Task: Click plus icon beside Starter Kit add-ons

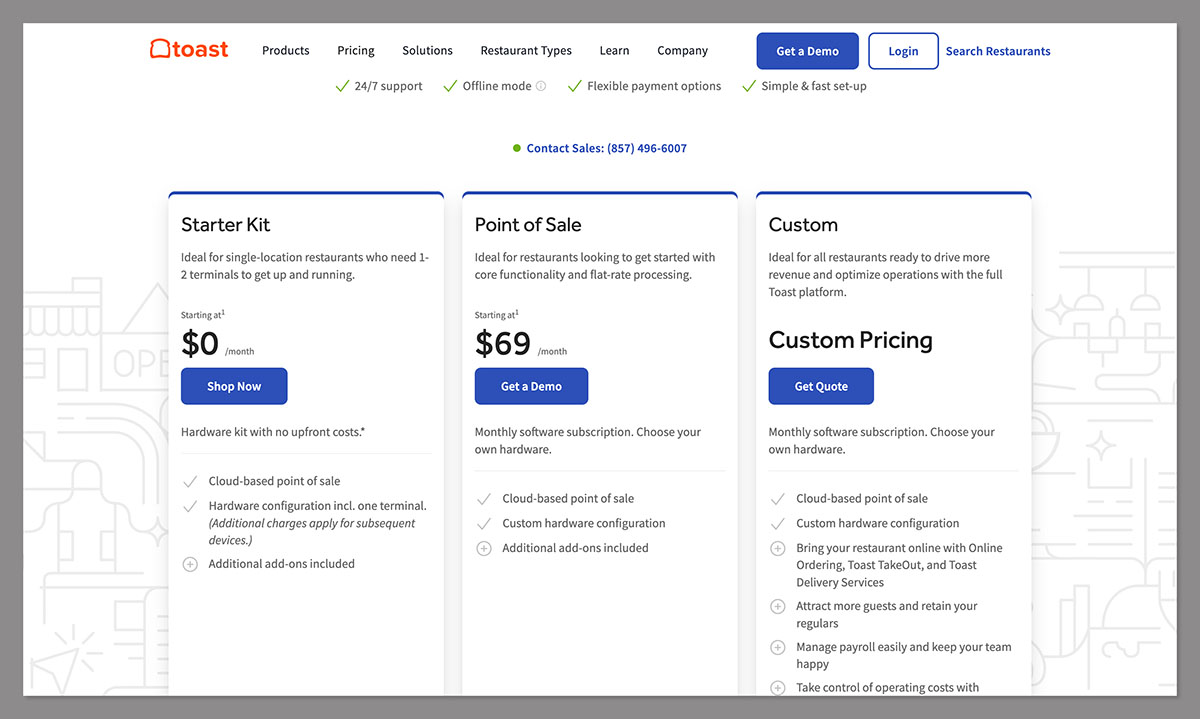Action: [190, 564]
